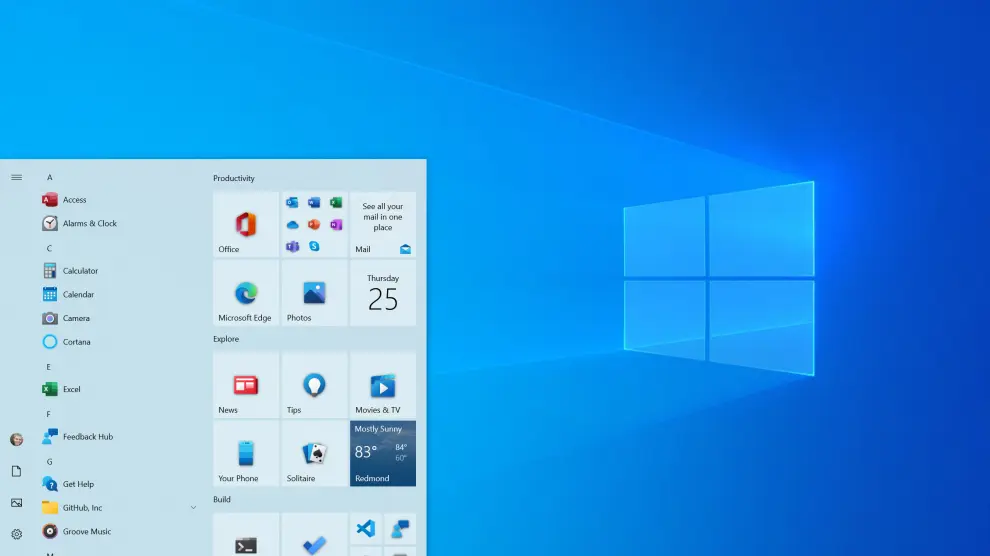Viewport: 990px width, 556px height.
Task: Open the Photos tile
Action: [314, 293]
